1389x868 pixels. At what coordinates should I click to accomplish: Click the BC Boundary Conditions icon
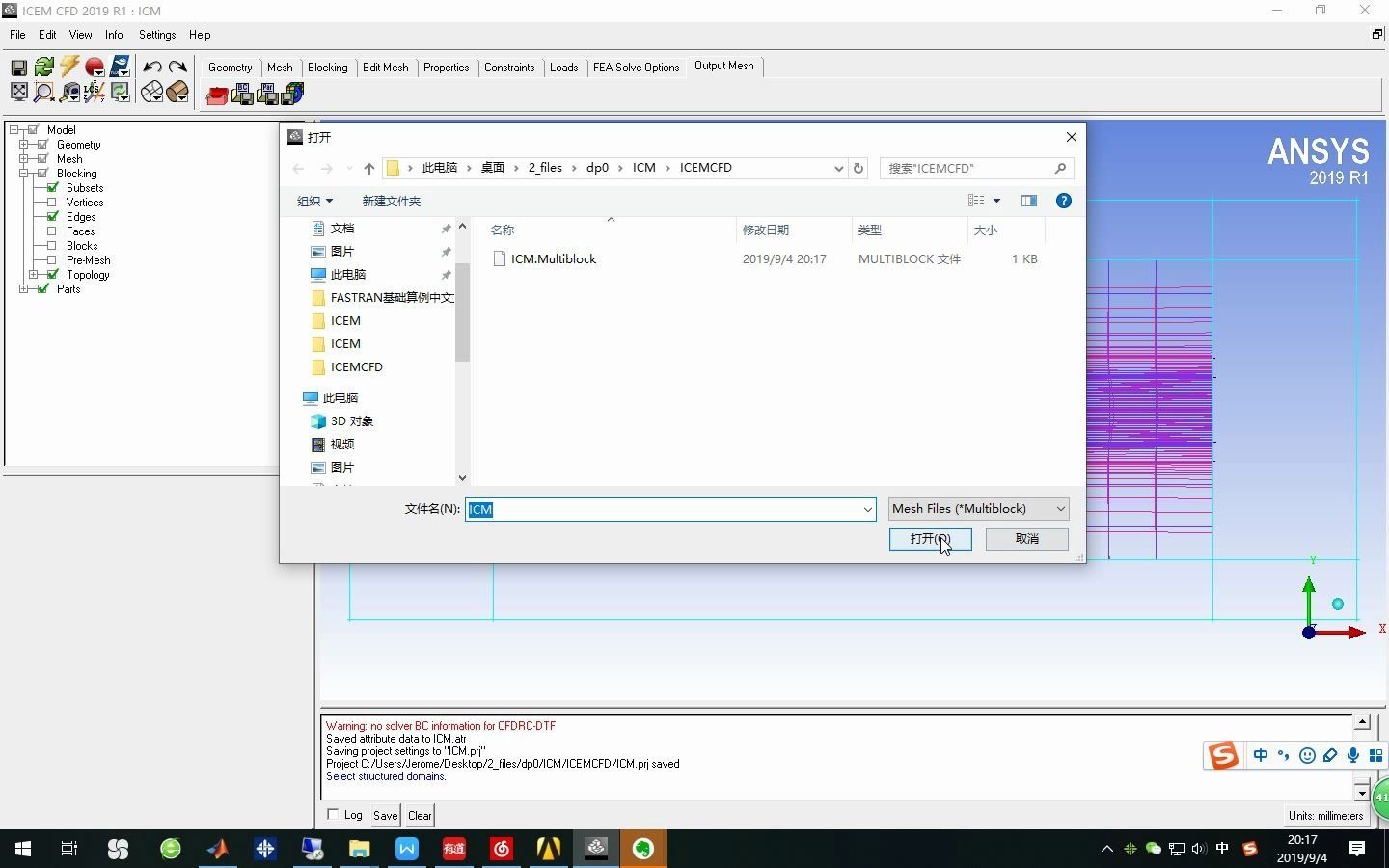click(242, 94)
